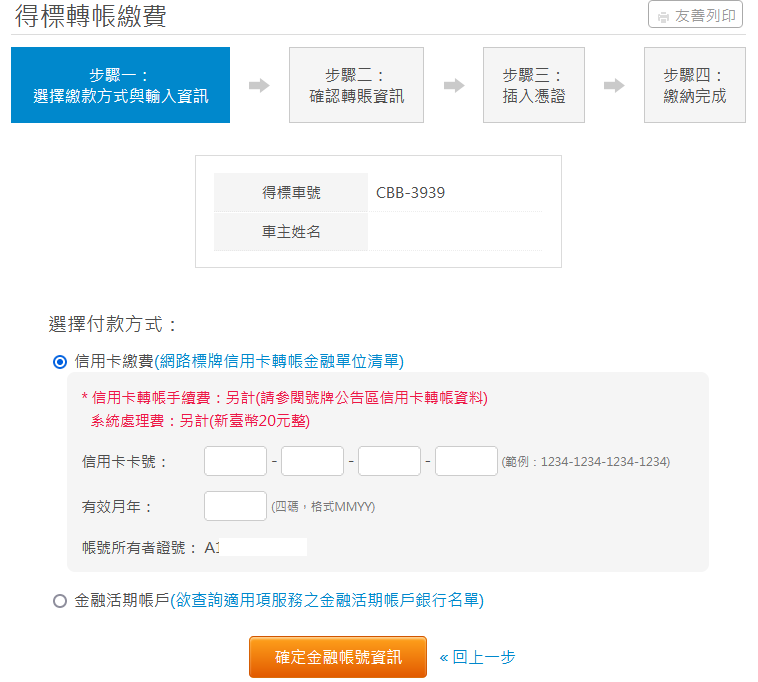This screenshot has width=758, height=682.
Task: Click the 選擇付款方式 heading
Action: [113, 324]
